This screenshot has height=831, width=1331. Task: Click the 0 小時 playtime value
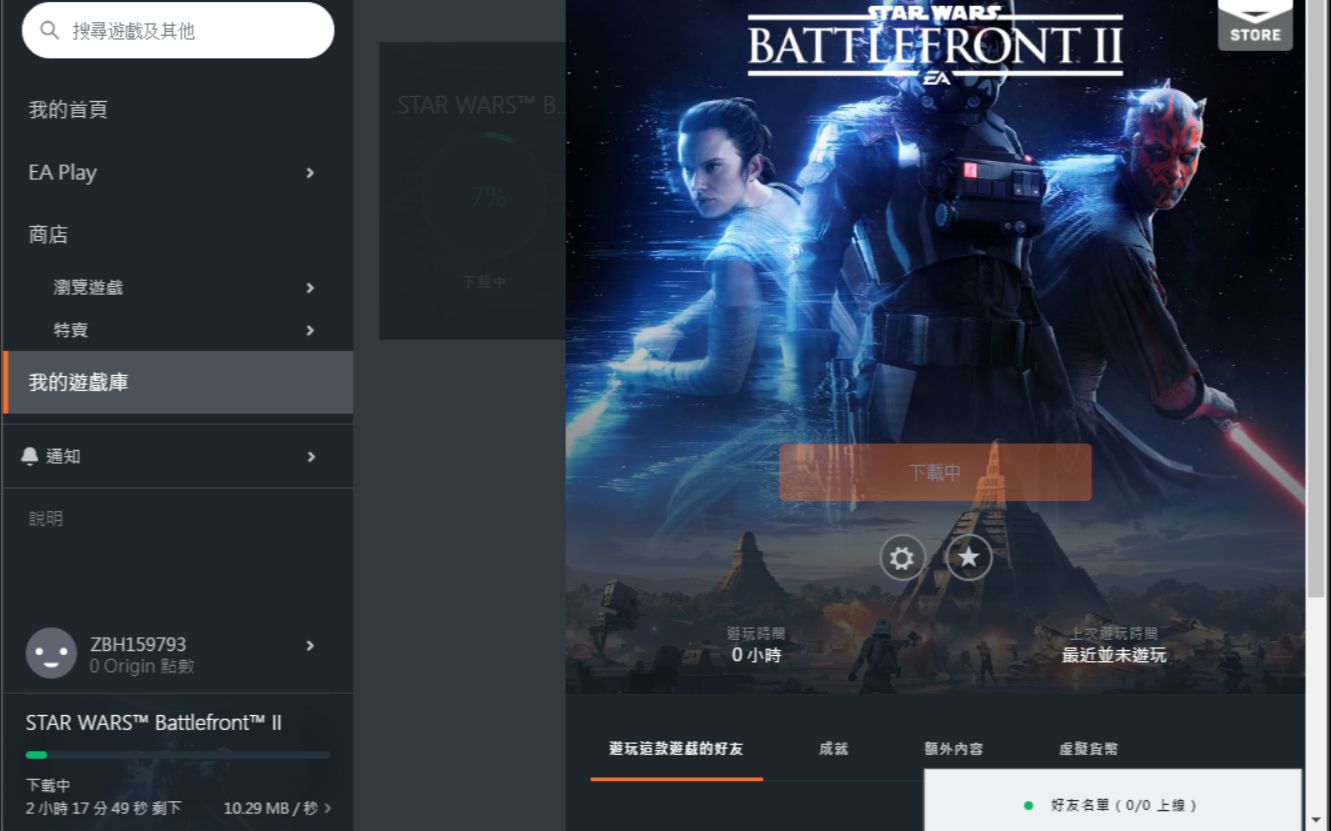(756, 655)
